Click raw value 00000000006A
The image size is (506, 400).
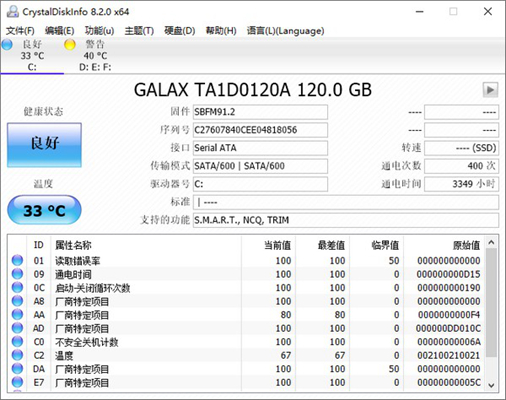[449, 342]
